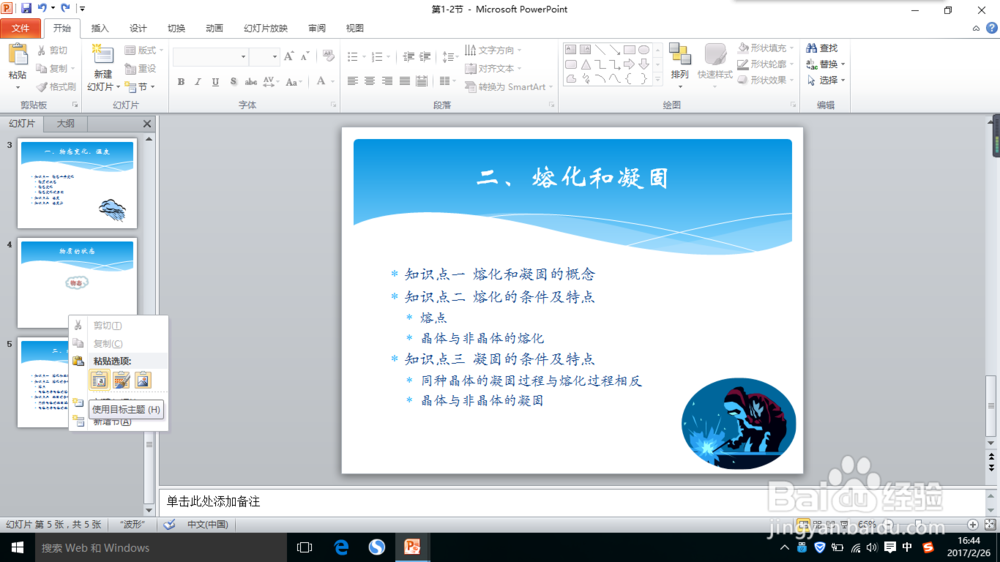1000x562 pixels.
Task: Select slide 3 thumbnail
Action: (x=77, y=184)
